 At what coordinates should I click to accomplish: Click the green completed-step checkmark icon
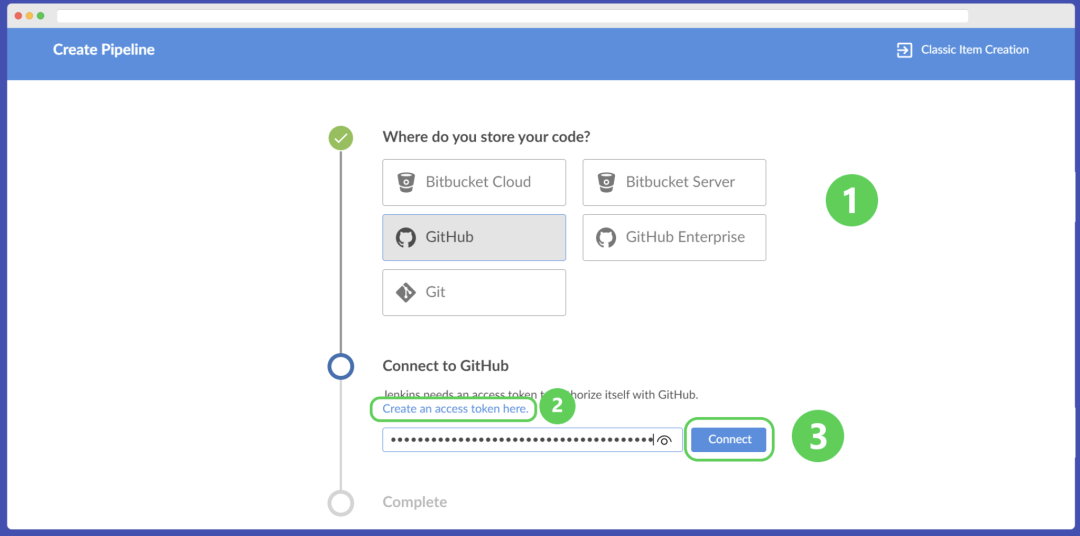pyautogui.click(x=341, y=138)
